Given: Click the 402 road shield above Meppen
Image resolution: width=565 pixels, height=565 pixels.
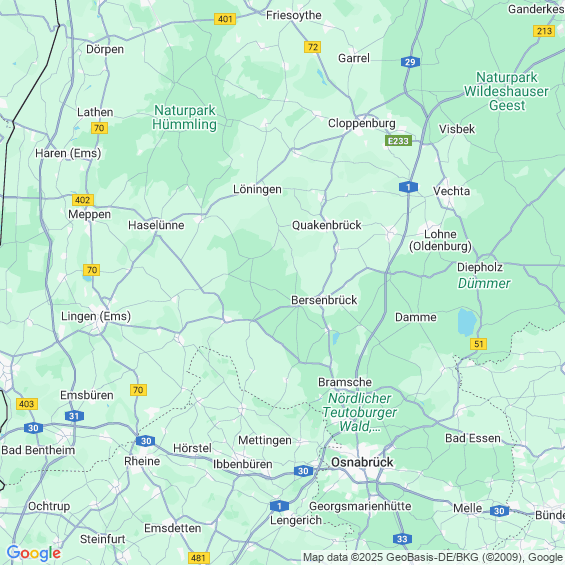Looking at the screenshot, I should [x=83, y=200].
